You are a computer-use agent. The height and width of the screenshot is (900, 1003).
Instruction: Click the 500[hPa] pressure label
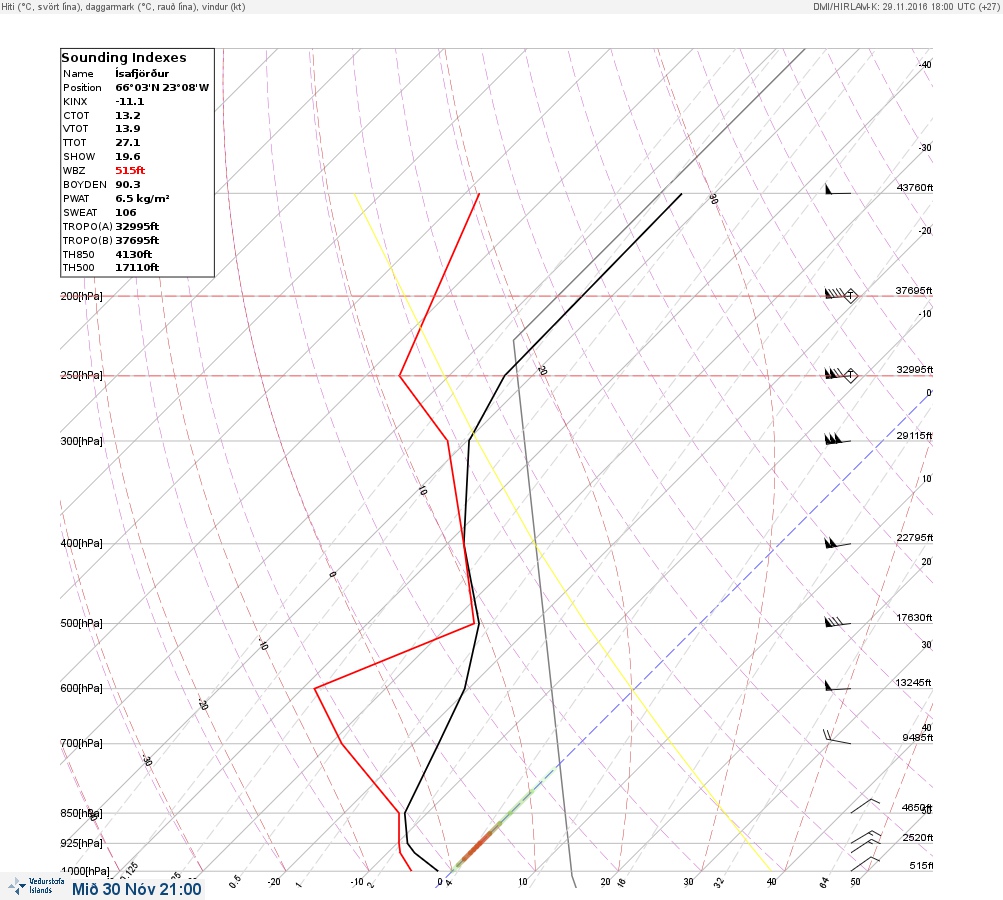81,623
